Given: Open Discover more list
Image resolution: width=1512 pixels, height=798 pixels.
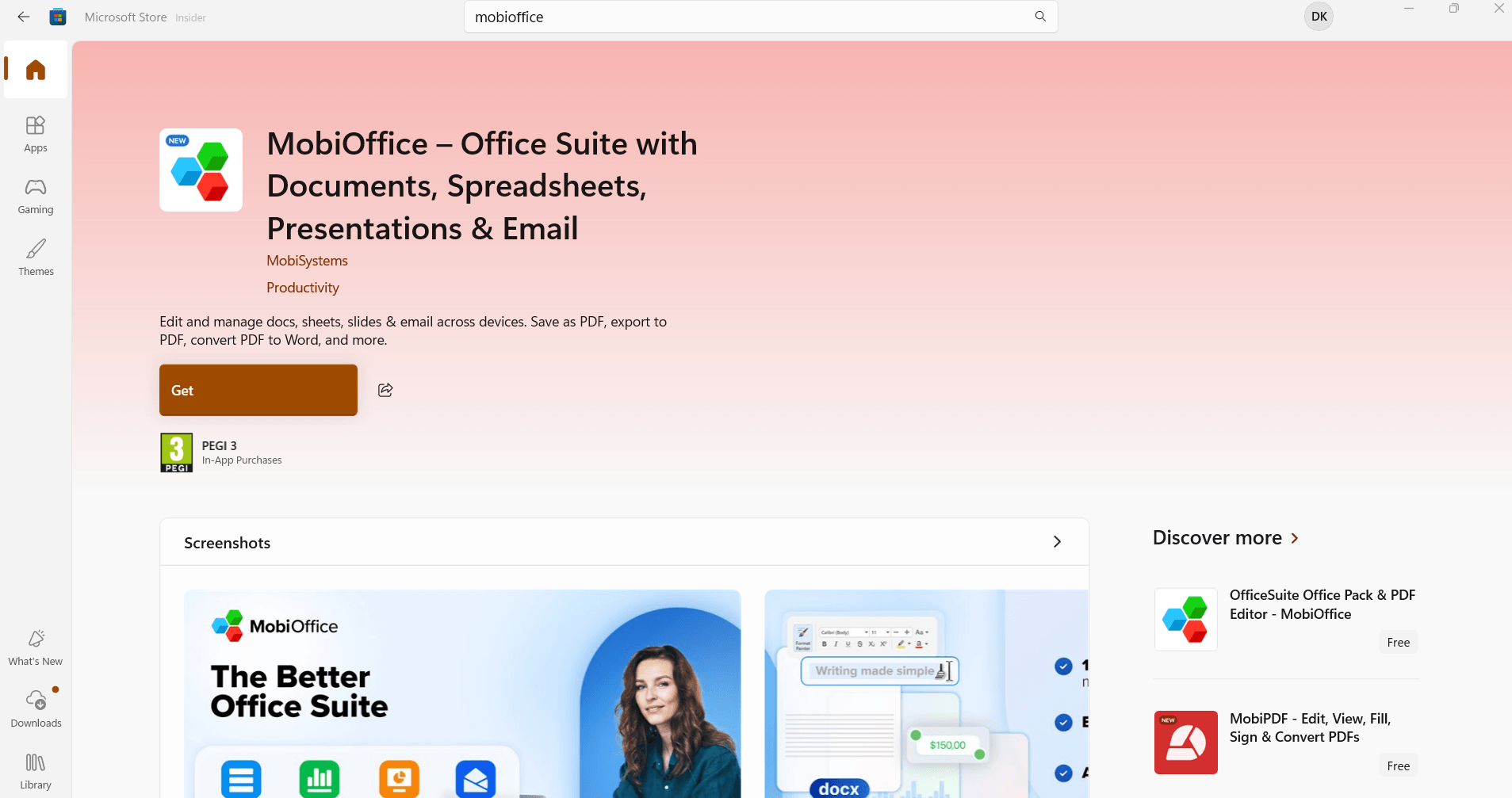Looking at the screenshot, I should pos(1226,538).
